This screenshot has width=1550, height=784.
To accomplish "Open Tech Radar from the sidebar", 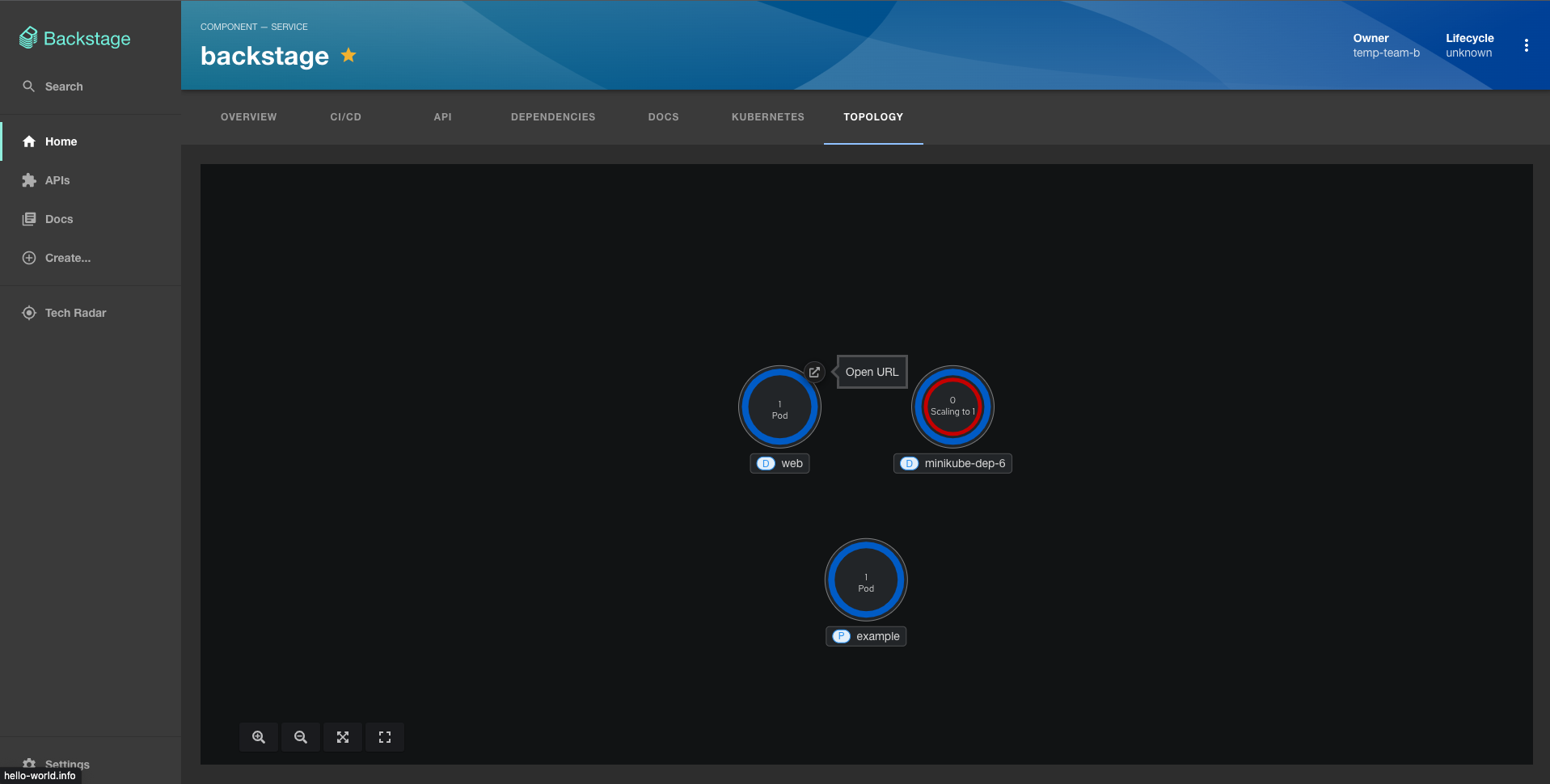I will click(75, 313).
